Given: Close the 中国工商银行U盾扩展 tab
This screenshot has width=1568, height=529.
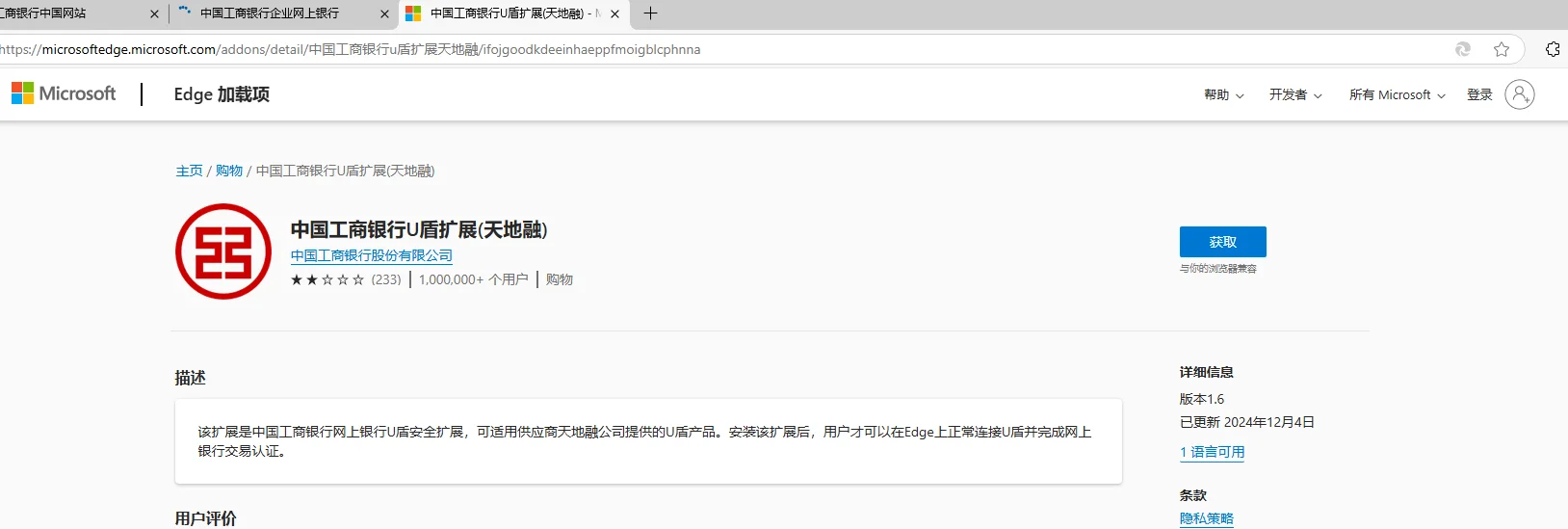Looking at the screenshot, I should pos(614,13).
